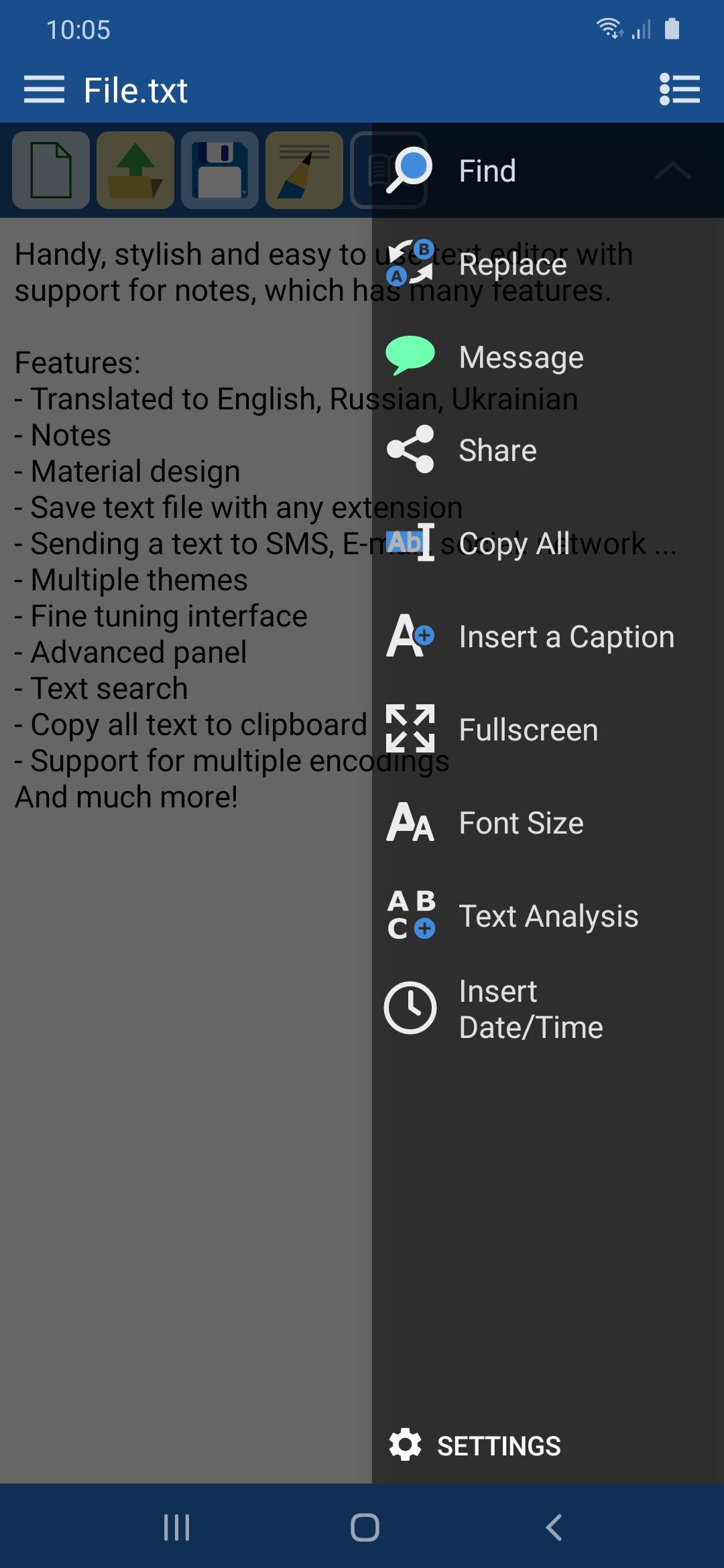Tap the pencil edit icon in toolbar

click(x=304, y=170)
